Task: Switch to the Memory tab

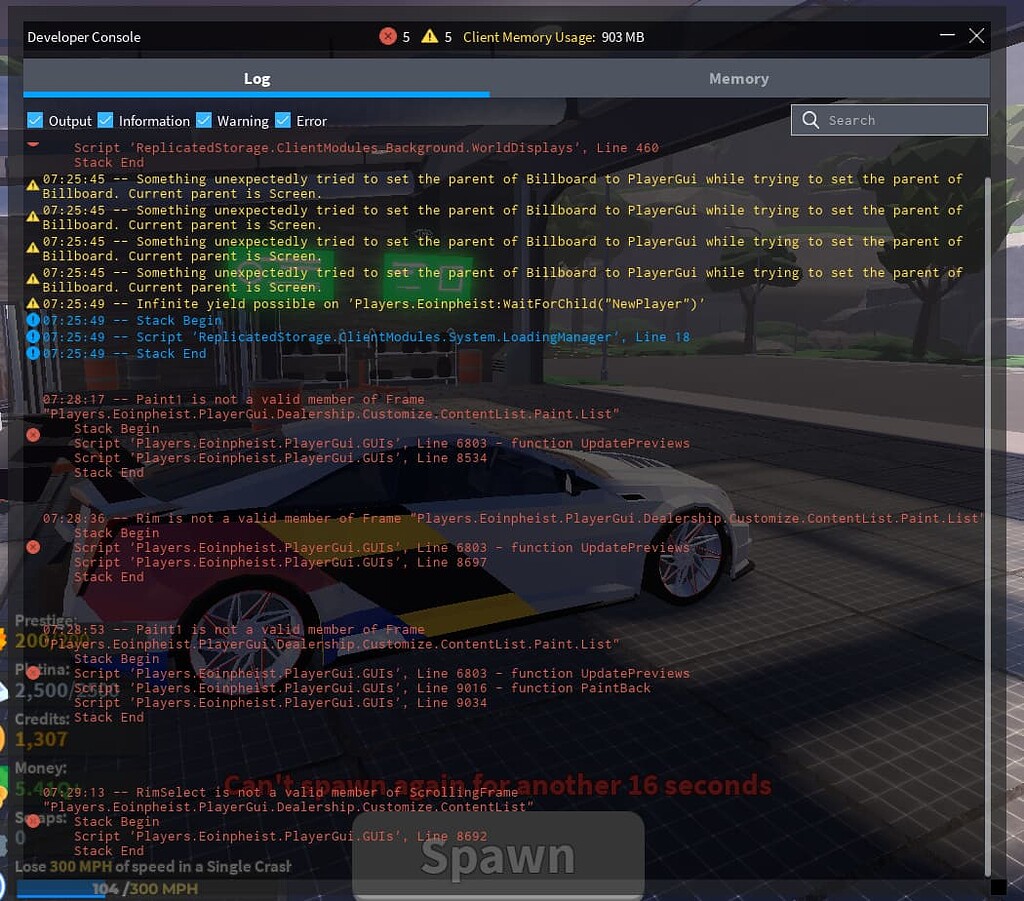Action: coord(739,78)
